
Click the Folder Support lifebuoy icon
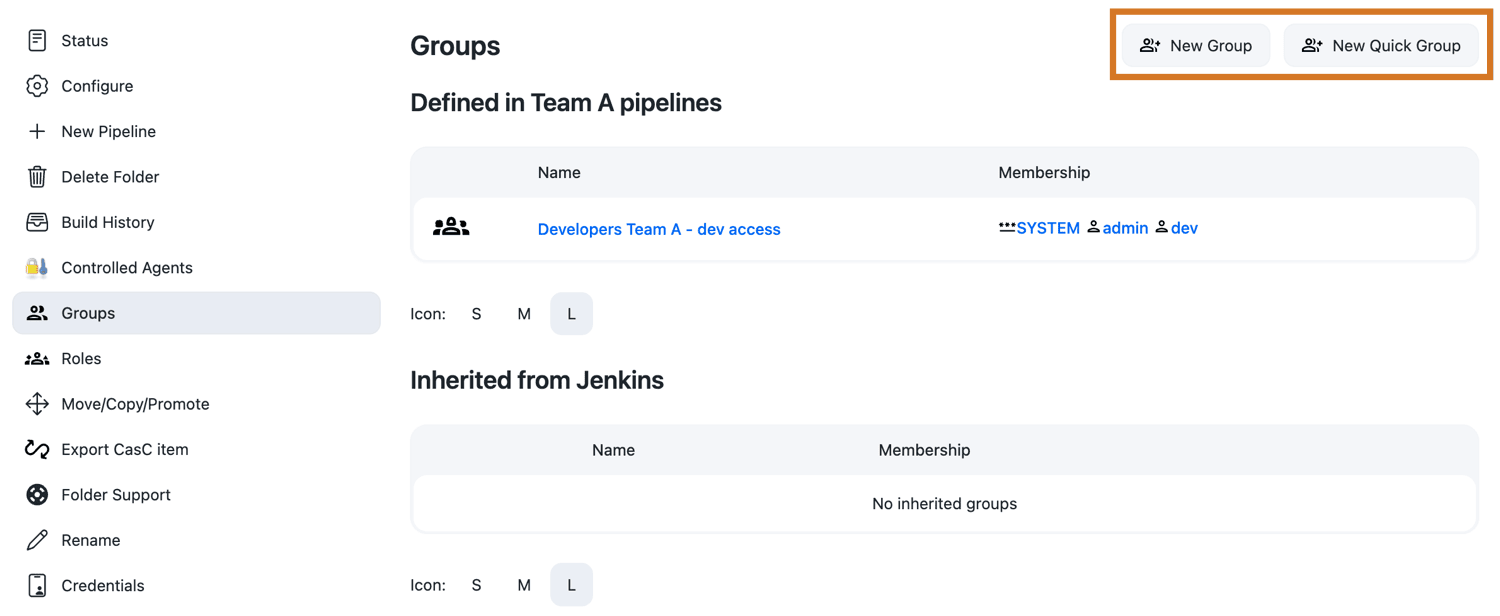pyautogui.click(x=37, y=495)
